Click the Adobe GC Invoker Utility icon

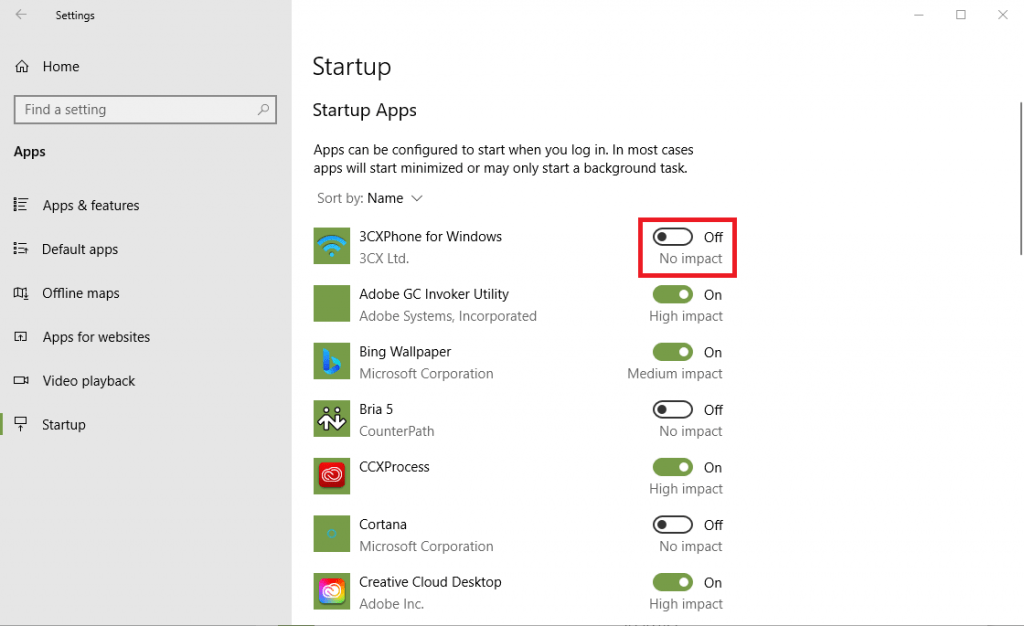[x=332, y=304]
